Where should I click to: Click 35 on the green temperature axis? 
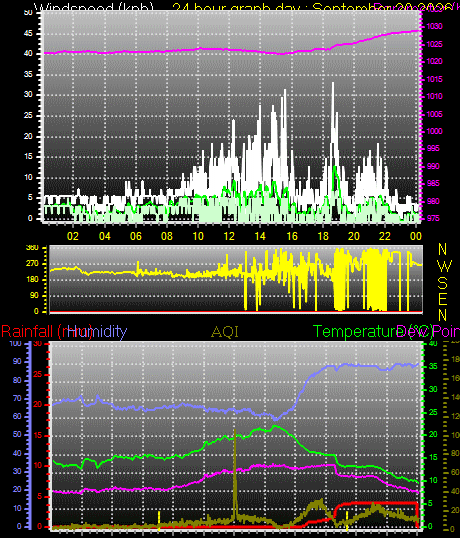click(433, 366)
